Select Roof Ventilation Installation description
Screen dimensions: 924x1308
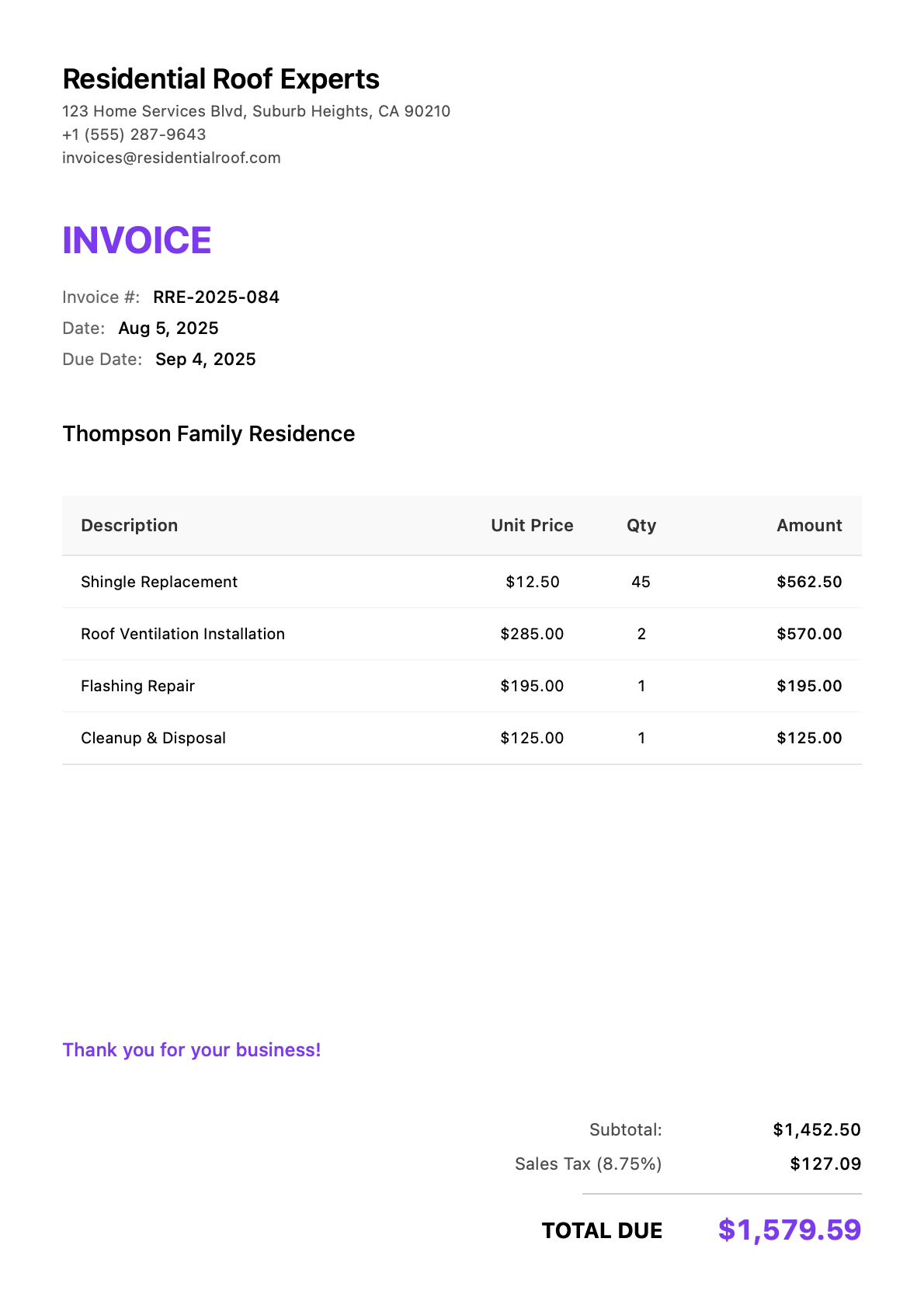[182, 634]
